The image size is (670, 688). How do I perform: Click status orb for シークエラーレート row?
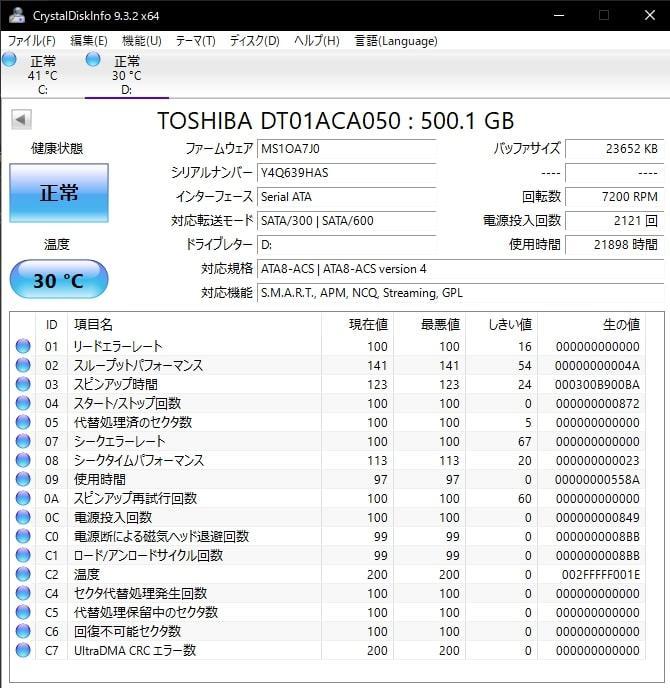tap(23, 441)
